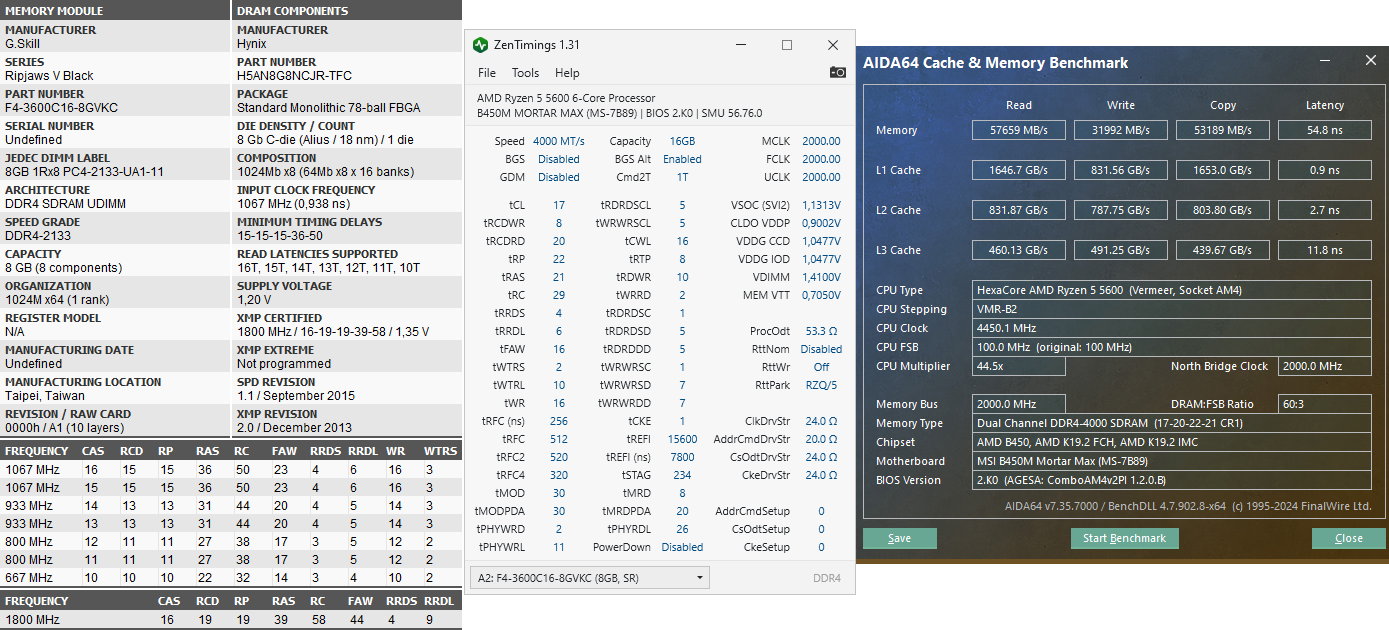Click the MCLK value 2000.00
Image resolution: width=1389 pixels, height=630 pixels.
(x=821, y=141)
